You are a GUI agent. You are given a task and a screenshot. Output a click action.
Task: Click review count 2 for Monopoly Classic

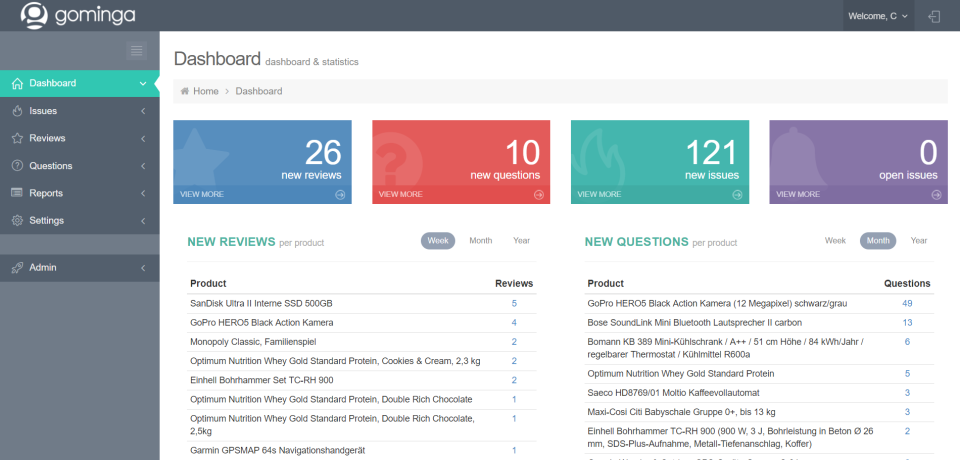click(x=514, y=342)
